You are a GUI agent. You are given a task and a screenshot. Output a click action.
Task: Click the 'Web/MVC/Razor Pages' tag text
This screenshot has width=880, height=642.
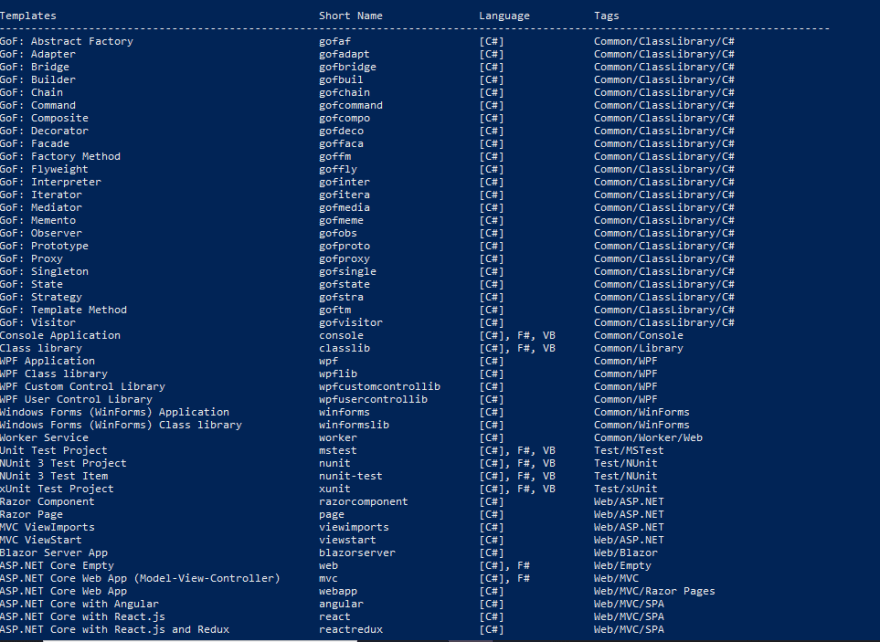655,591
